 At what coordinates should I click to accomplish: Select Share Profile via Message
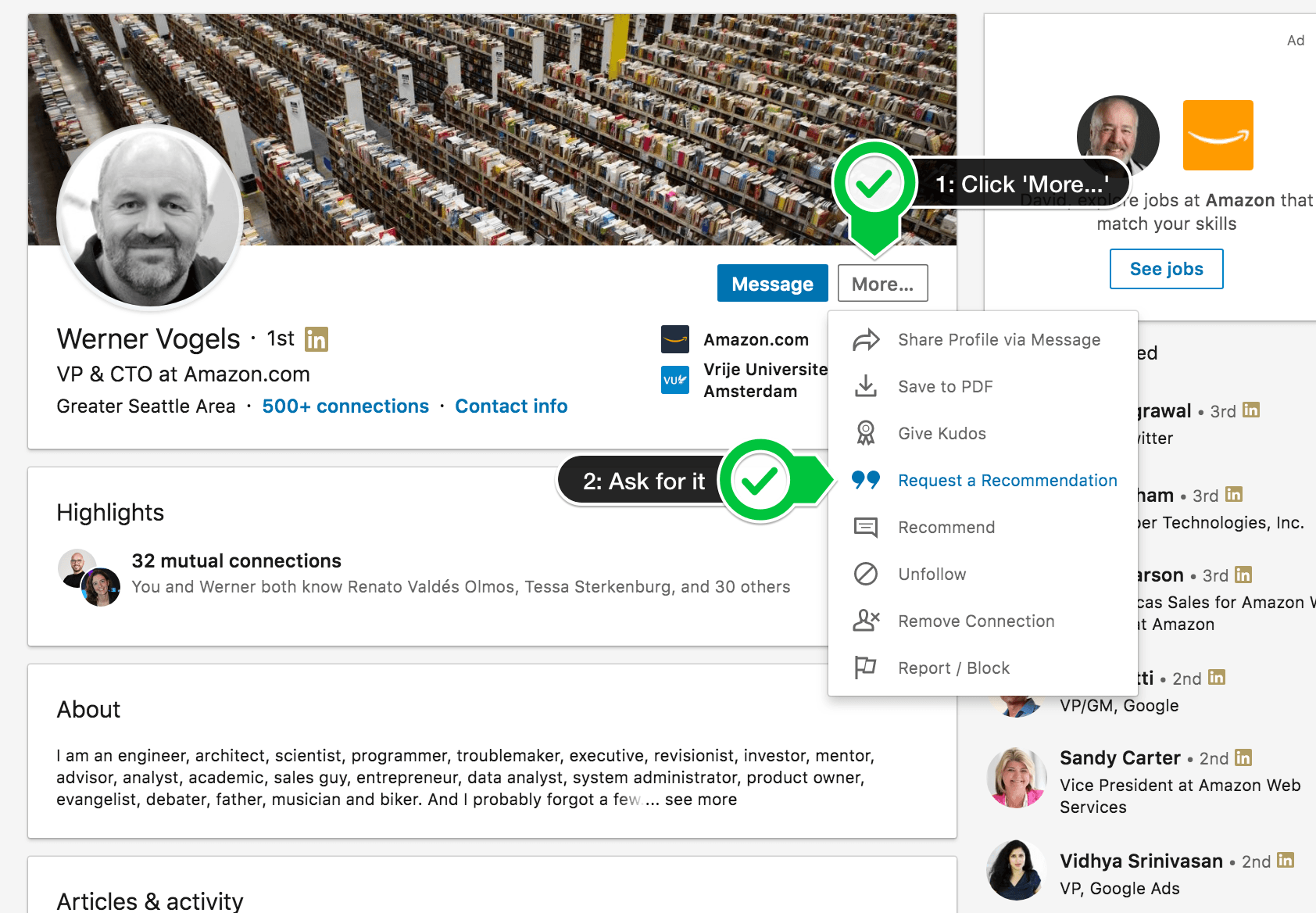click(983, 340)
